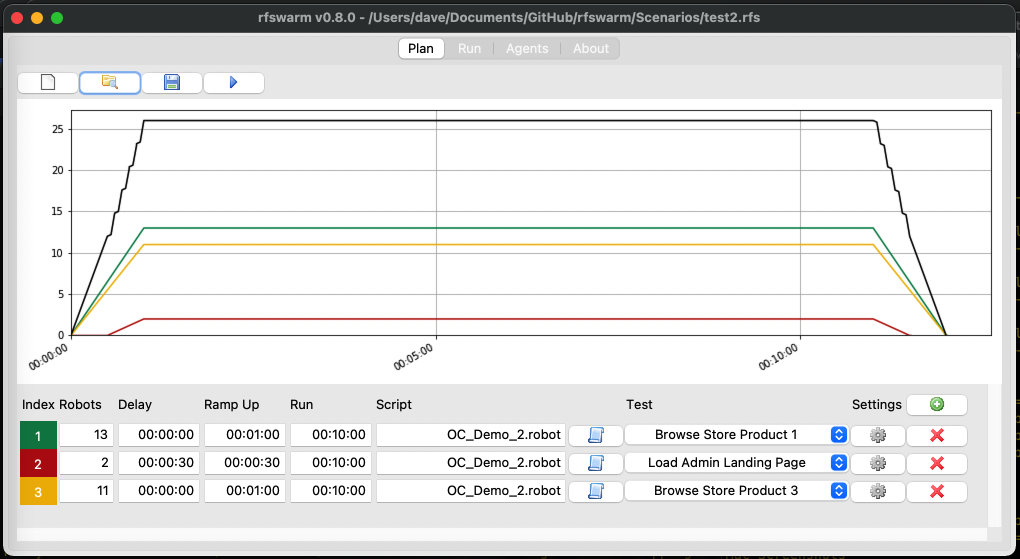The image size is (1020, 559).
Task: Open Browse Store Product 1 test dropdown
Action: point(736,435)
